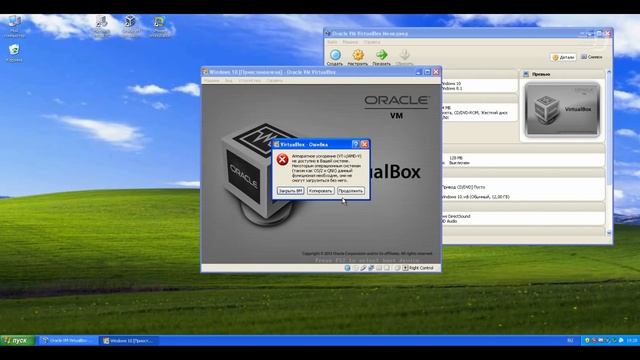Open Настроить settings gear in VirtualBox Manager
640x360 pixels.
pos(358,55)
